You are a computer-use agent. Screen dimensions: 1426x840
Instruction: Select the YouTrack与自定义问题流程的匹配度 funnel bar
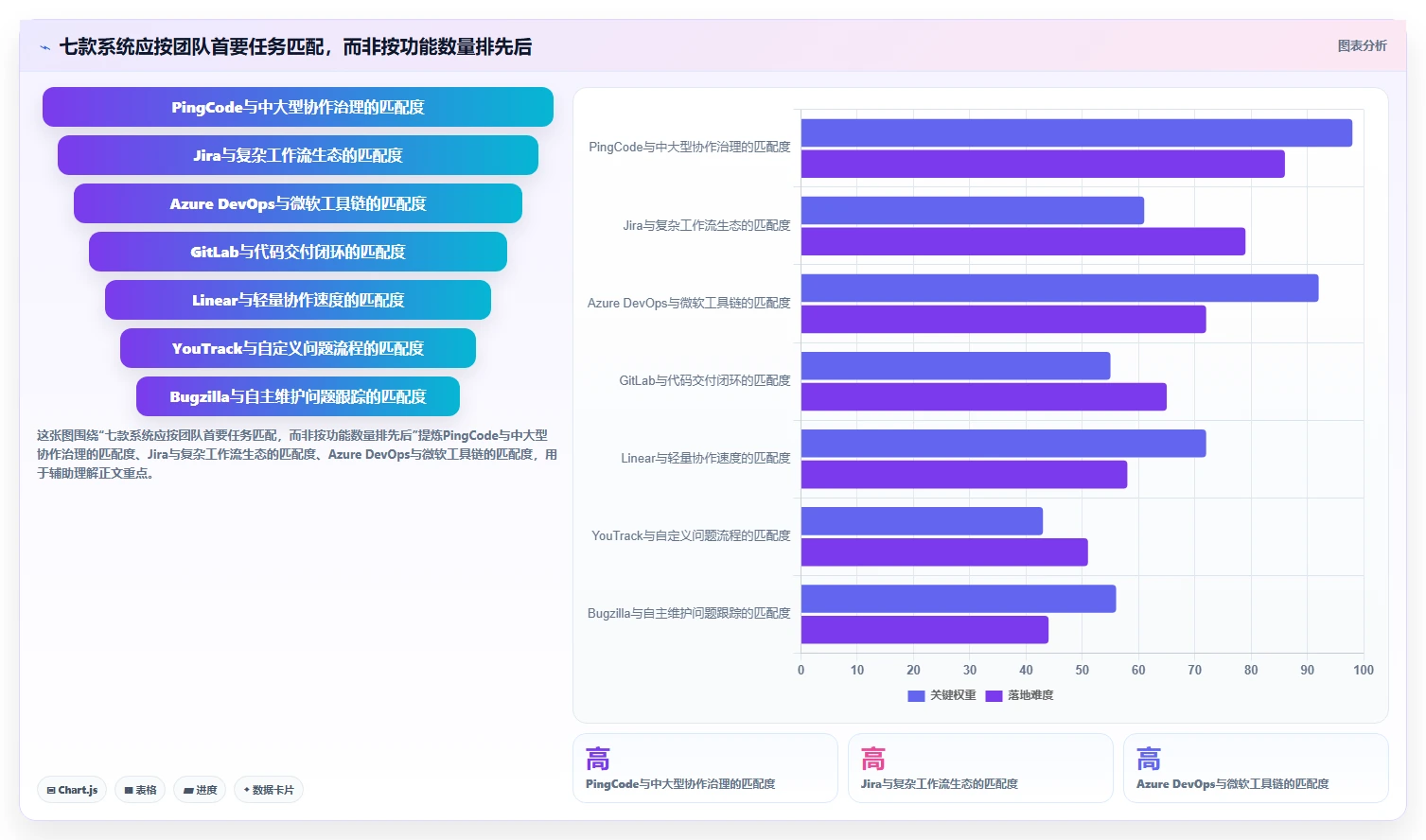(298, 348)
